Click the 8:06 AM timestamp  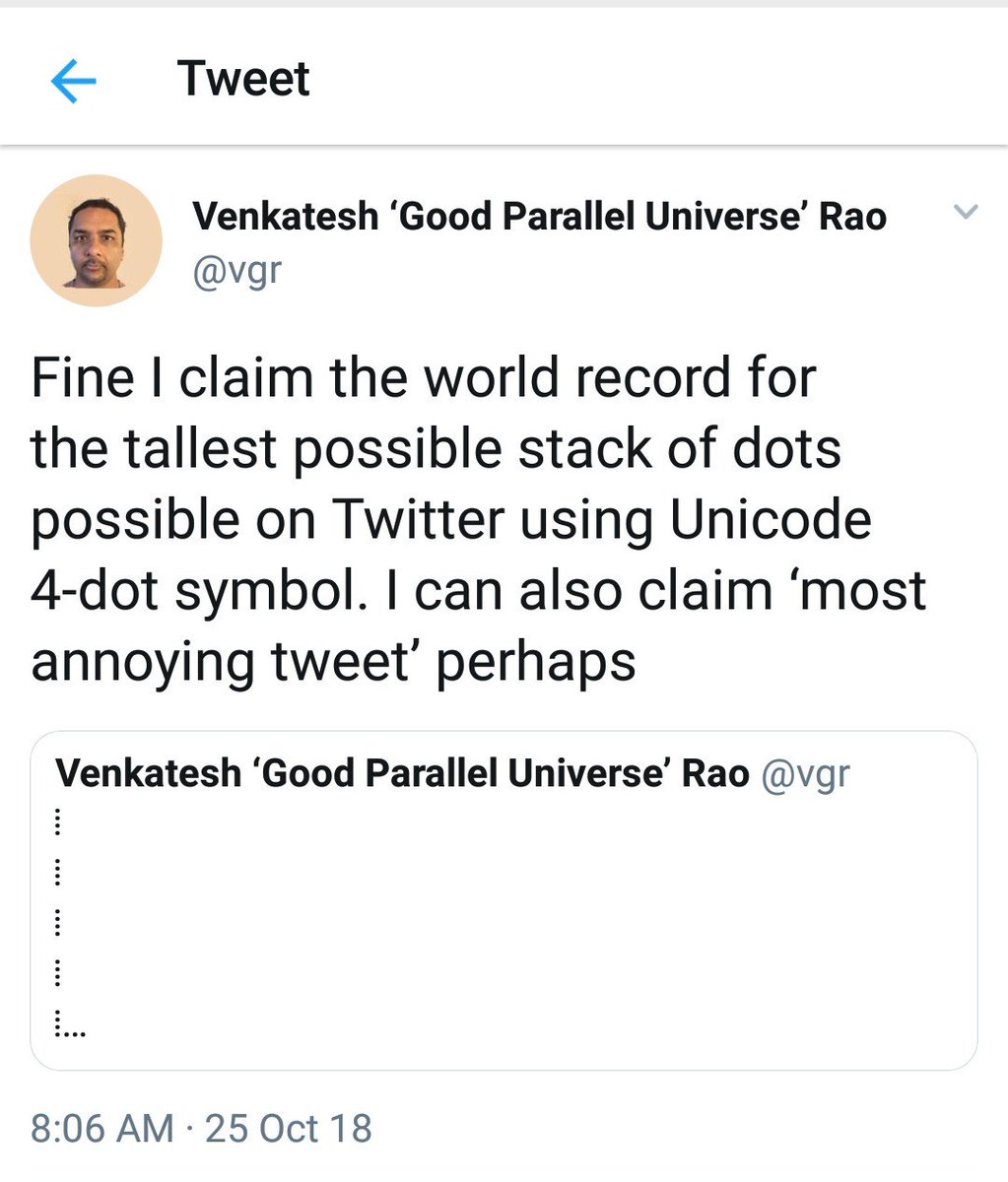tap(102, 1128)
